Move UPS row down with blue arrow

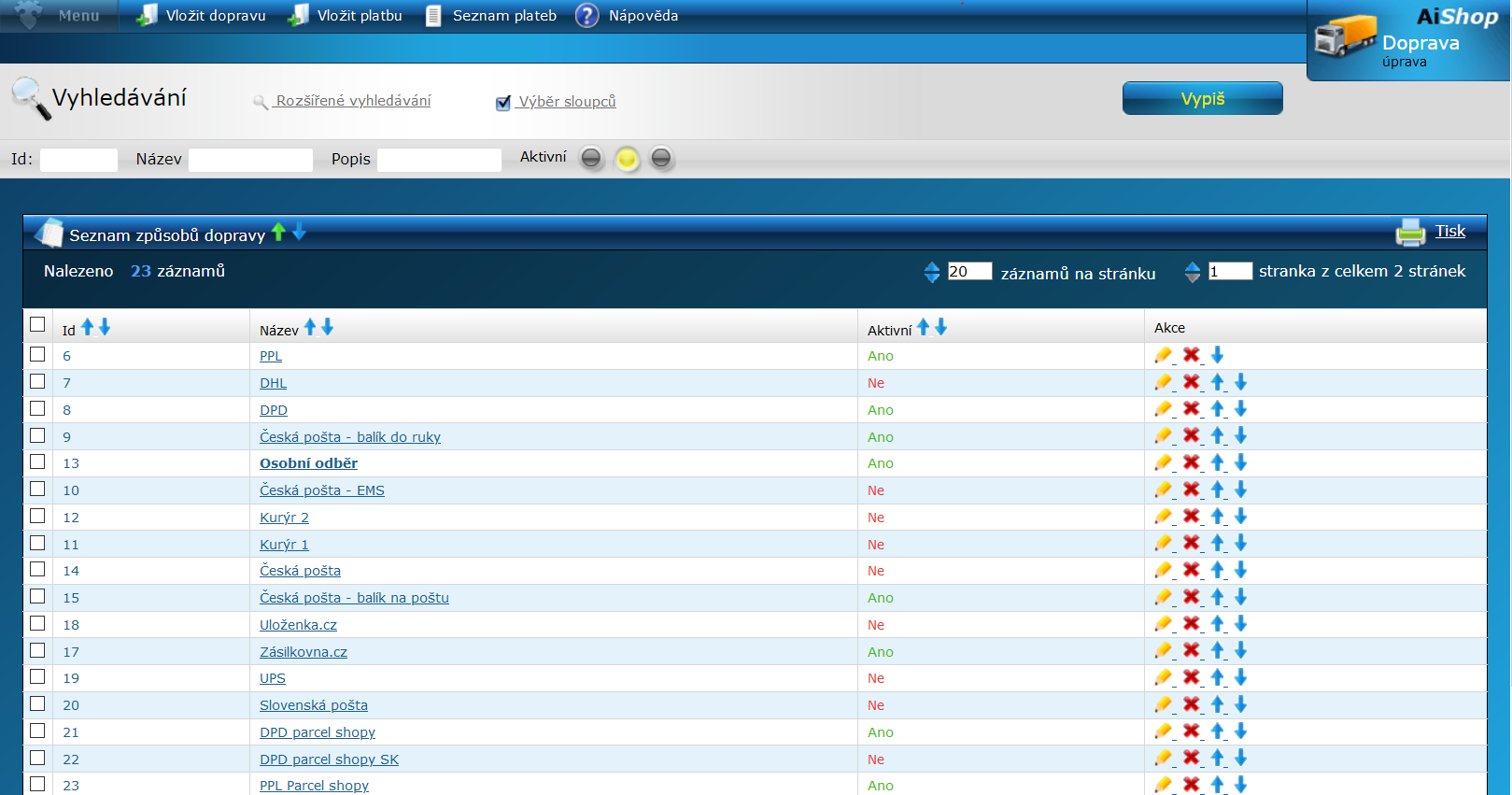click(x=1240, y=677)
